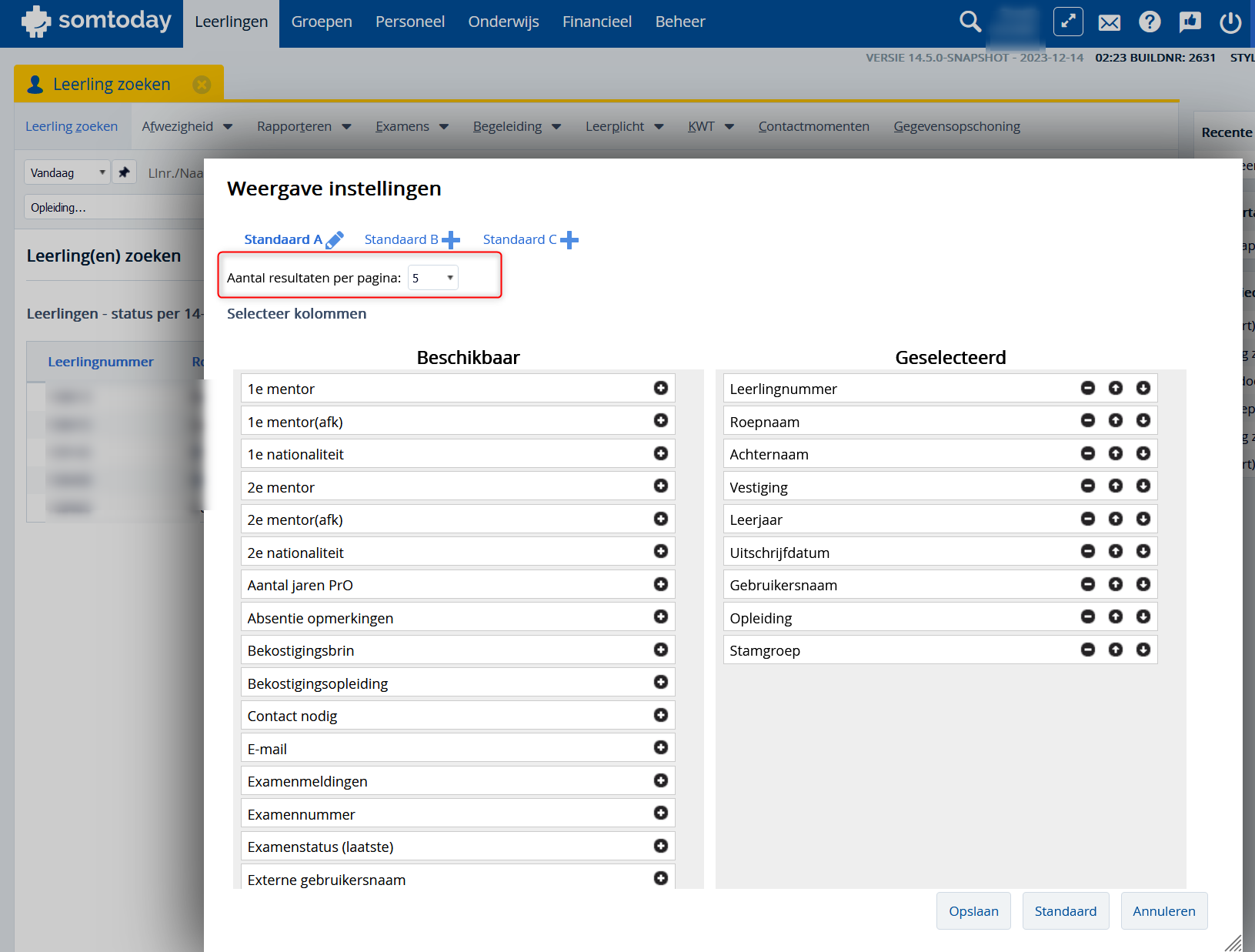The image size is (1255, 952).
Task: Add 2e nationaliteit column with plus
Action: coord(660,551)
